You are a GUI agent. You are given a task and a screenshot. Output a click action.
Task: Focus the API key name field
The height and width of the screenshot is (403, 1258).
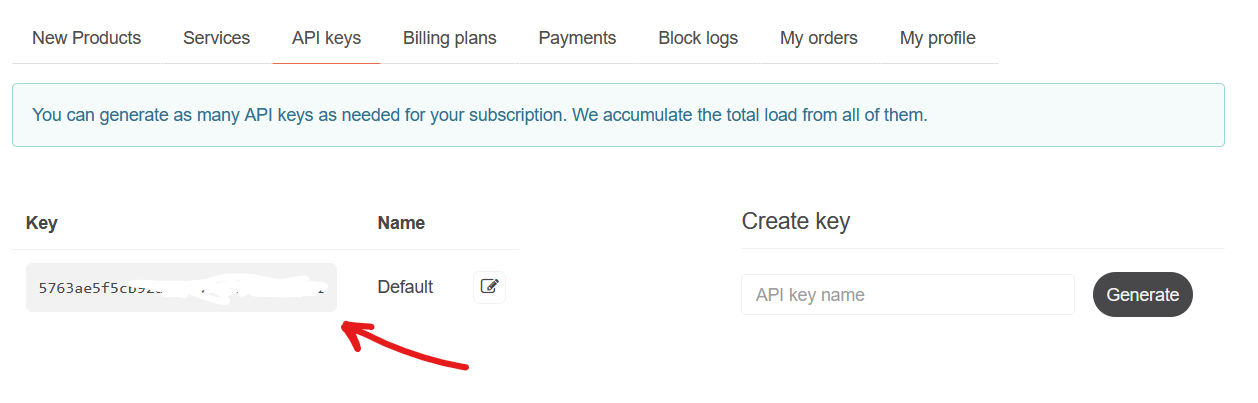tap(907, 295)
